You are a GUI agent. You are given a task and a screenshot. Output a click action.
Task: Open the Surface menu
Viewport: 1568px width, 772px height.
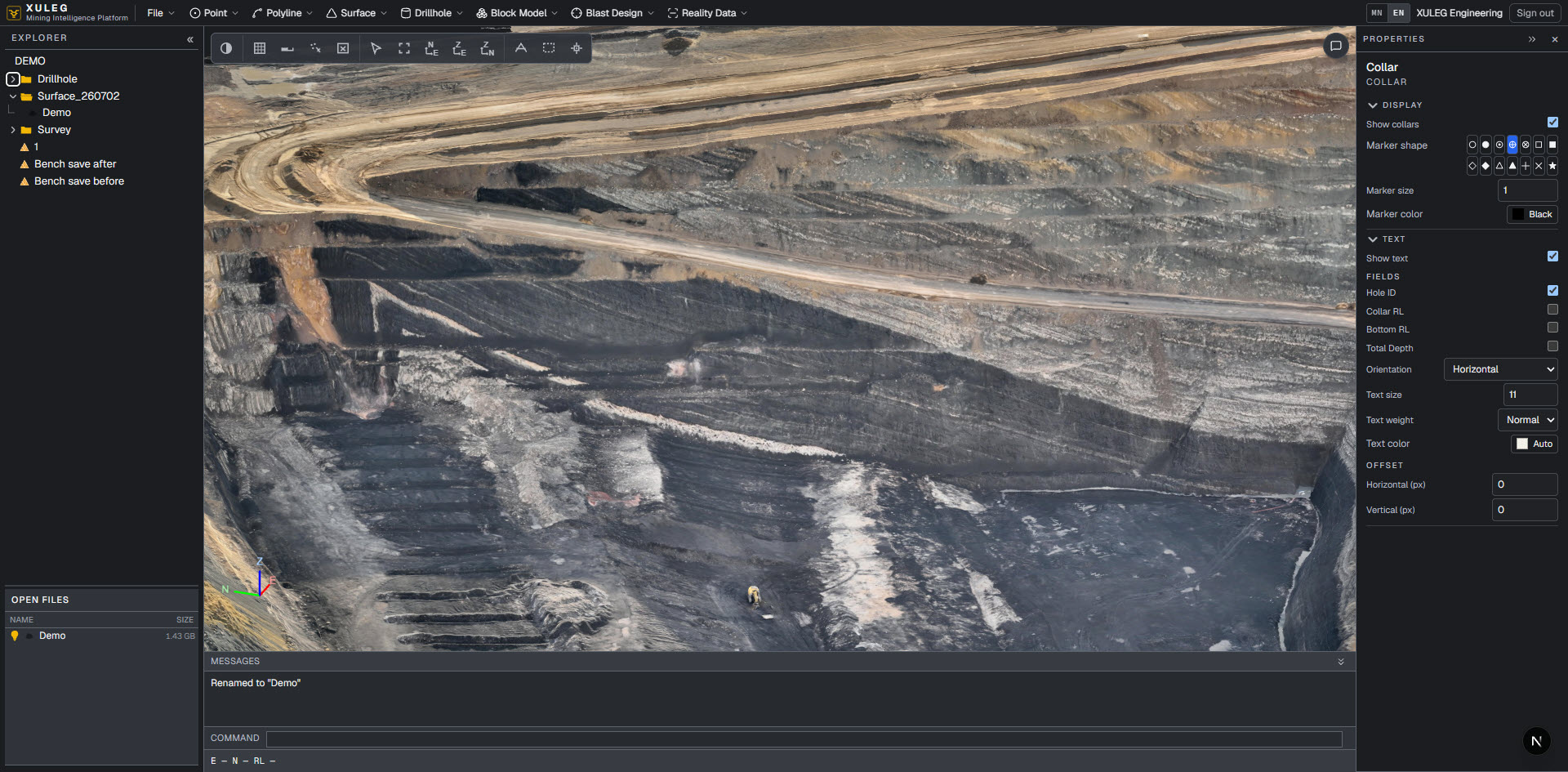[357, 13]
